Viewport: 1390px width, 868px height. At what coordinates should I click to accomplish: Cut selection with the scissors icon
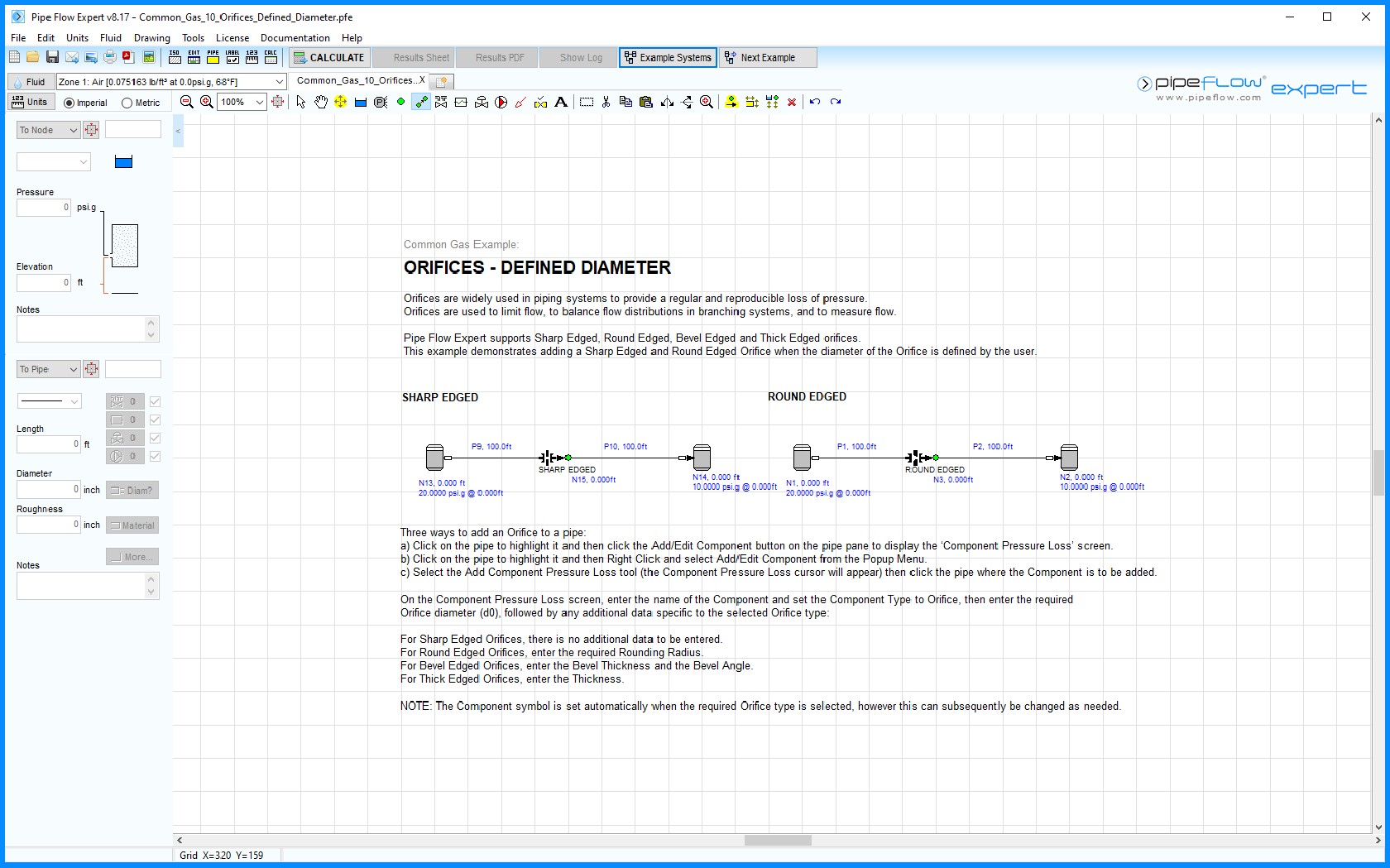(x=606, y=102)
